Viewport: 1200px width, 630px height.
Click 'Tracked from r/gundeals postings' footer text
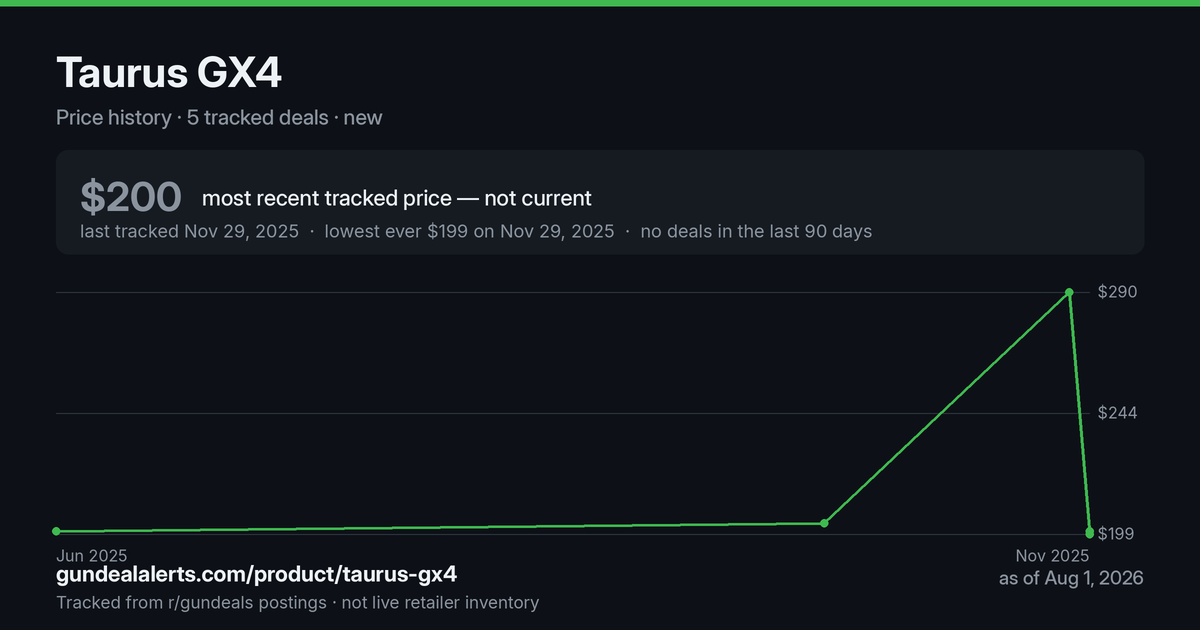(x=191, y=602)
